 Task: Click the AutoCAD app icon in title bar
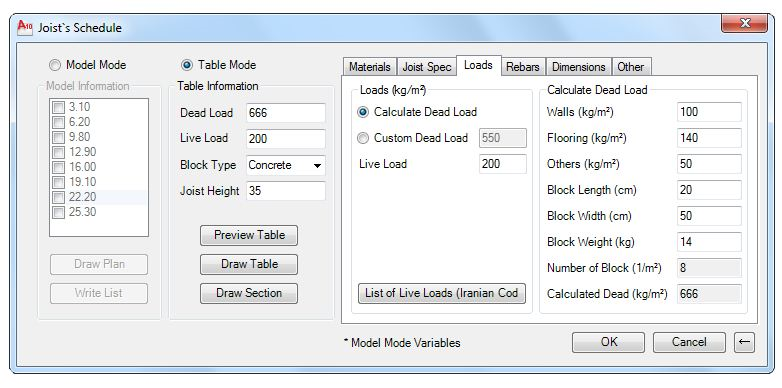(x=24, y=27)
